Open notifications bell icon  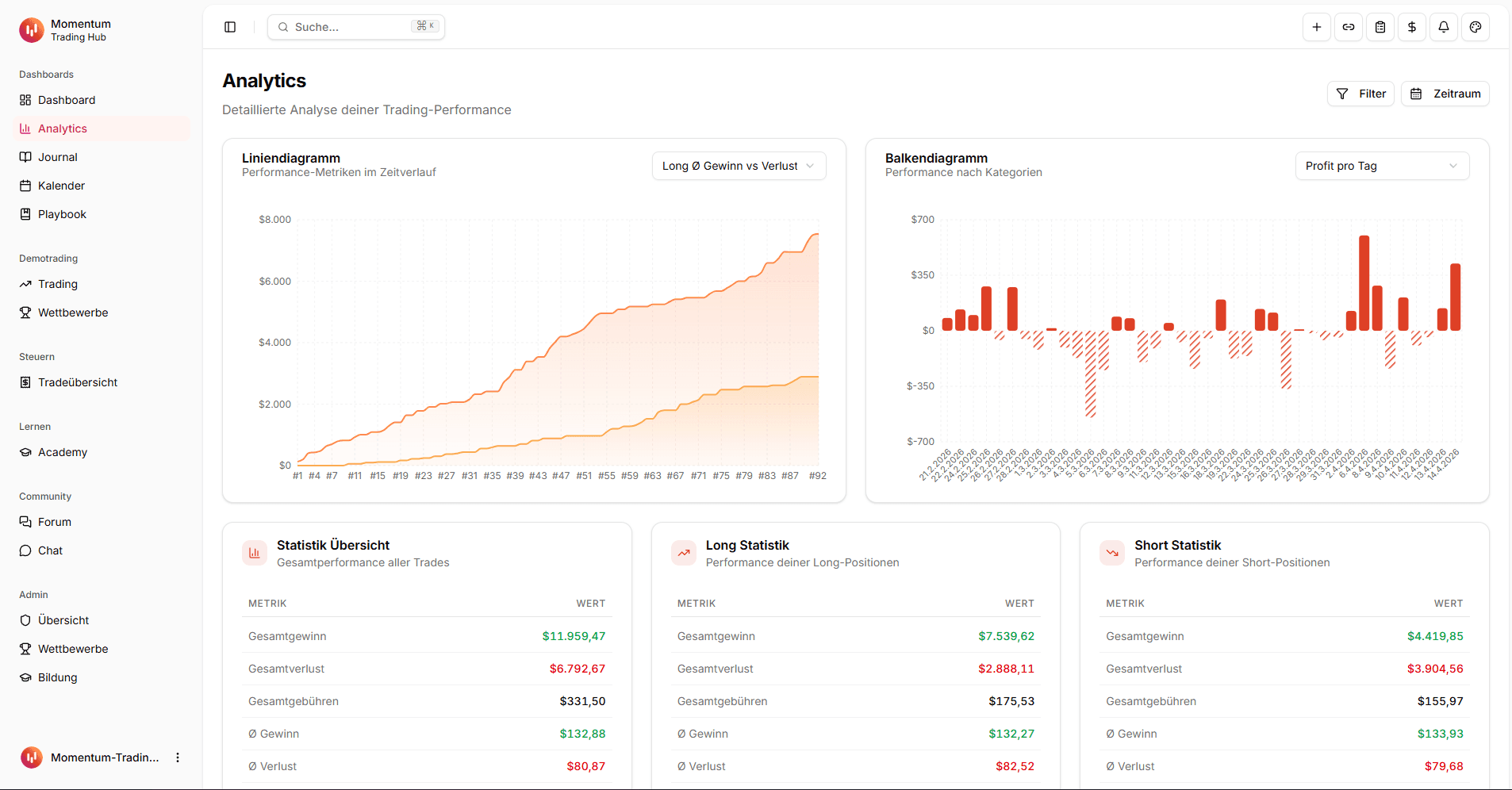click(1444, 27)
